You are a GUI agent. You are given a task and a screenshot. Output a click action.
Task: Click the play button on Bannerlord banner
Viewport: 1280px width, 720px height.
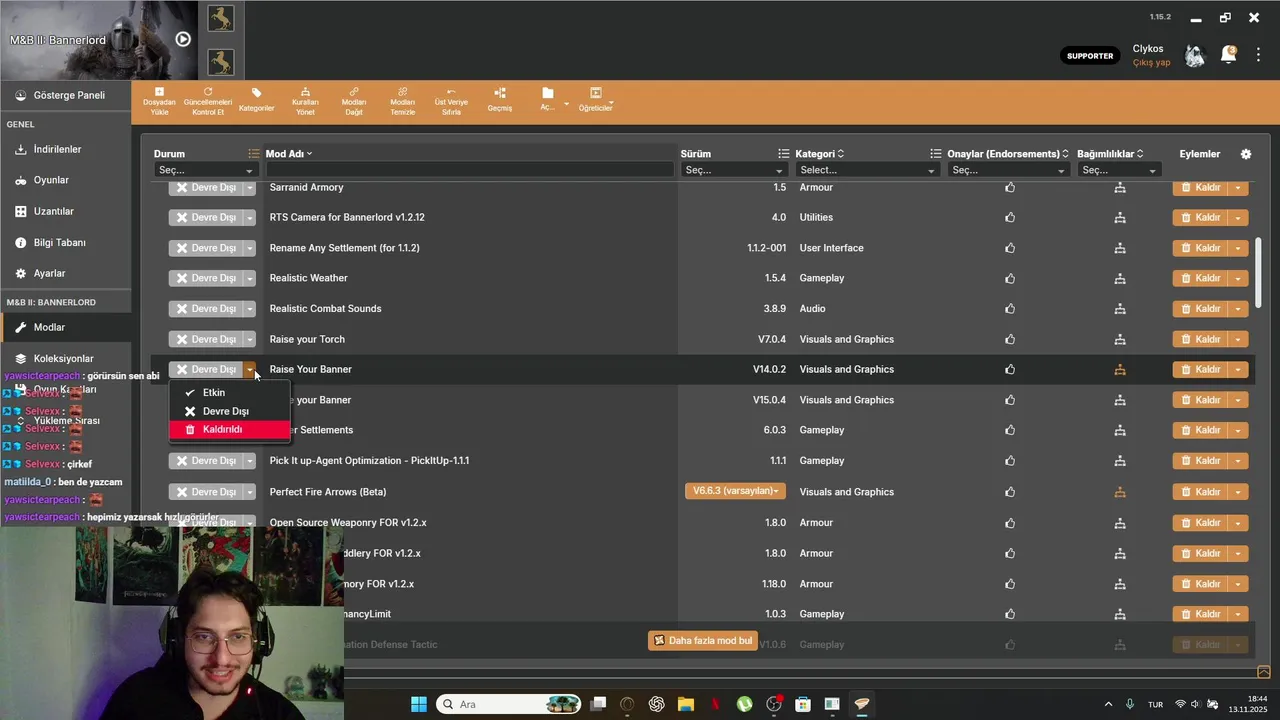[x=183, y=39]
